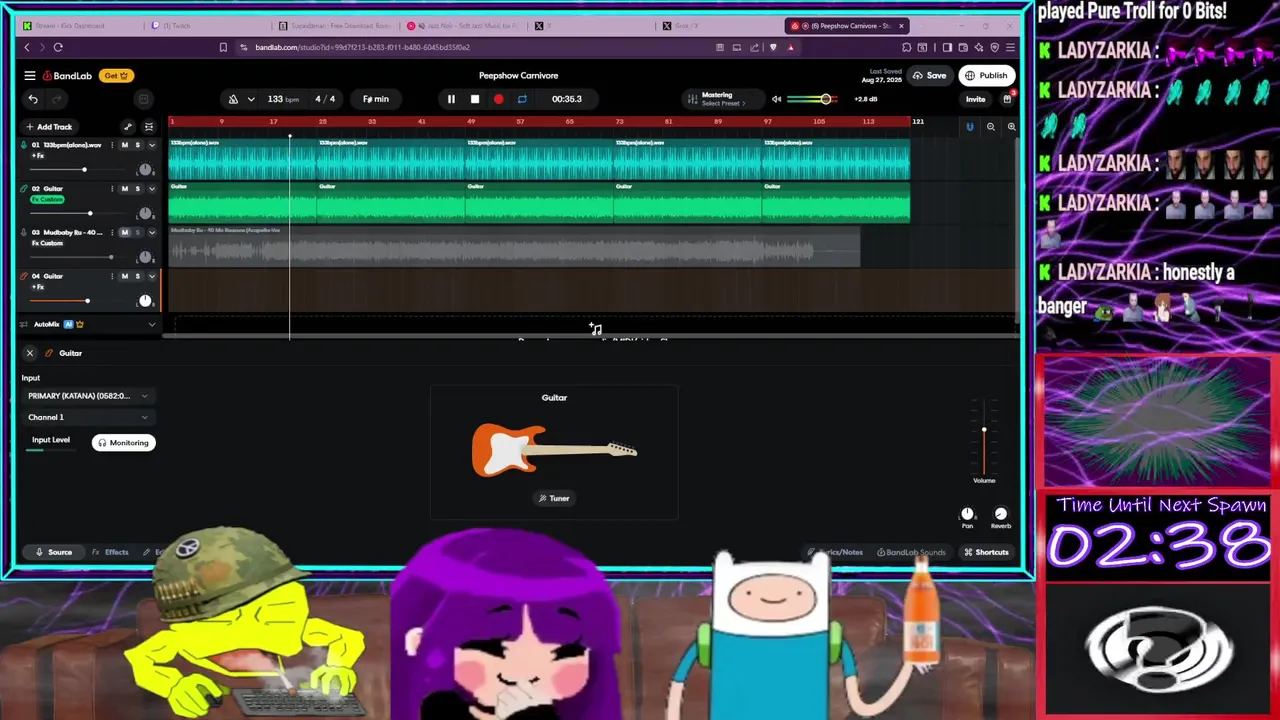1280x720 pixels.
Task: Redo the last undone action
Action: [56, 99]
